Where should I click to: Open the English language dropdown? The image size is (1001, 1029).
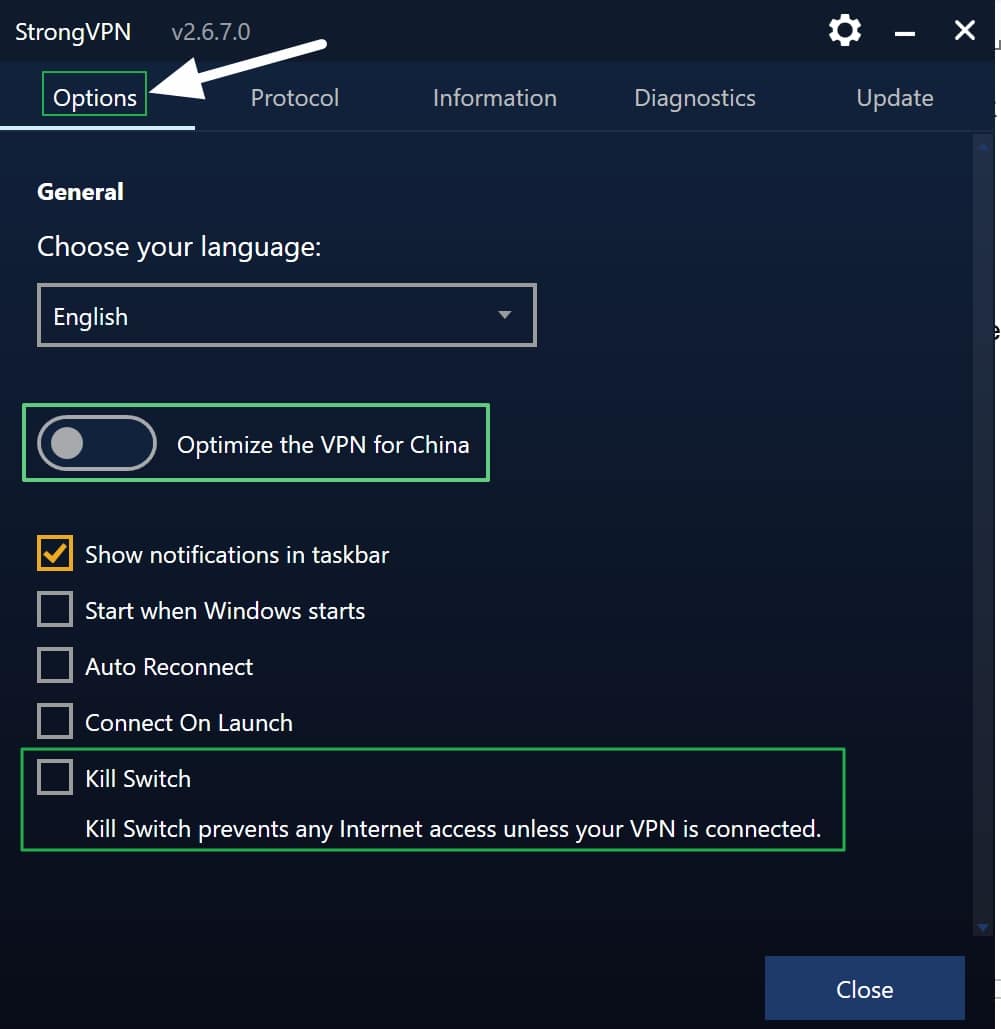click(287, 315)
